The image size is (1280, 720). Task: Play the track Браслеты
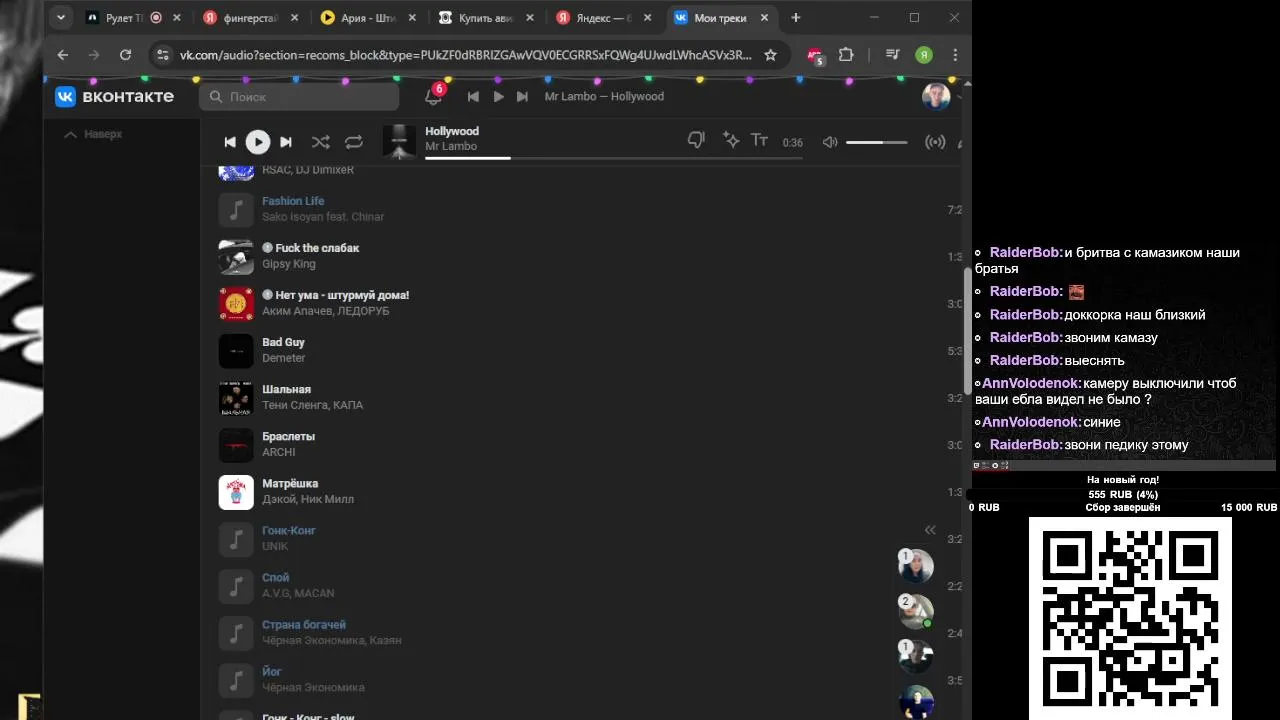click(x=288, y=436)
